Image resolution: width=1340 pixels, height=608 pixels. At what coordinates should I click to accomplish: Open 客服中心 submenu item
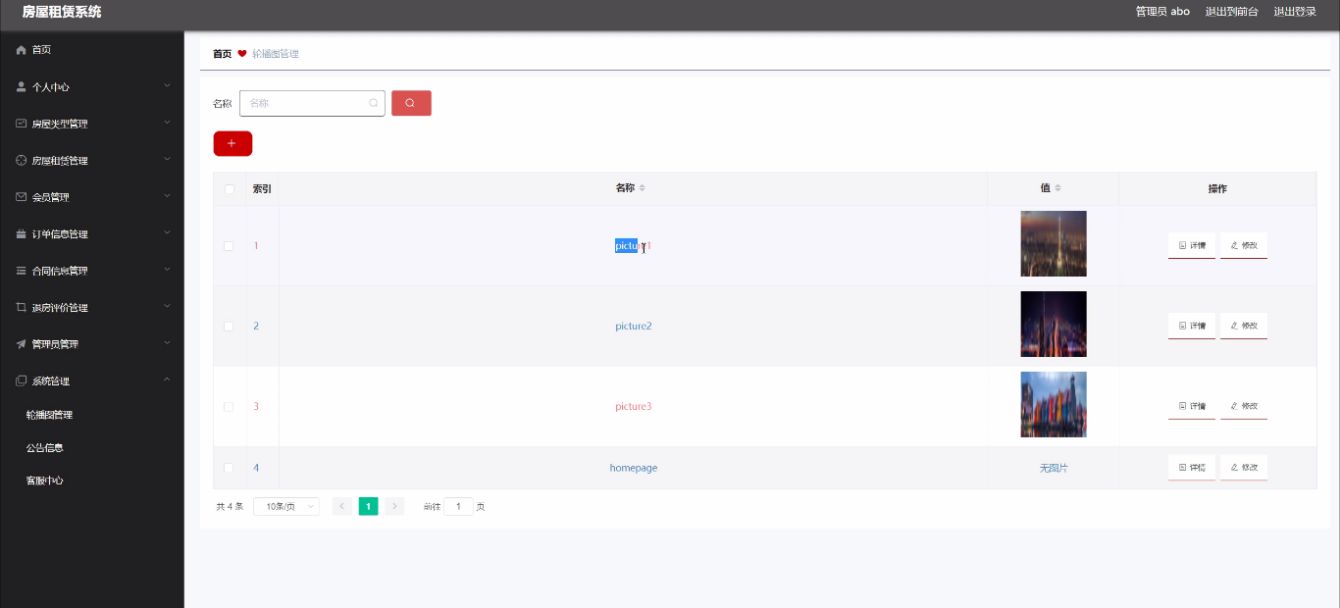tap(45, 481)
